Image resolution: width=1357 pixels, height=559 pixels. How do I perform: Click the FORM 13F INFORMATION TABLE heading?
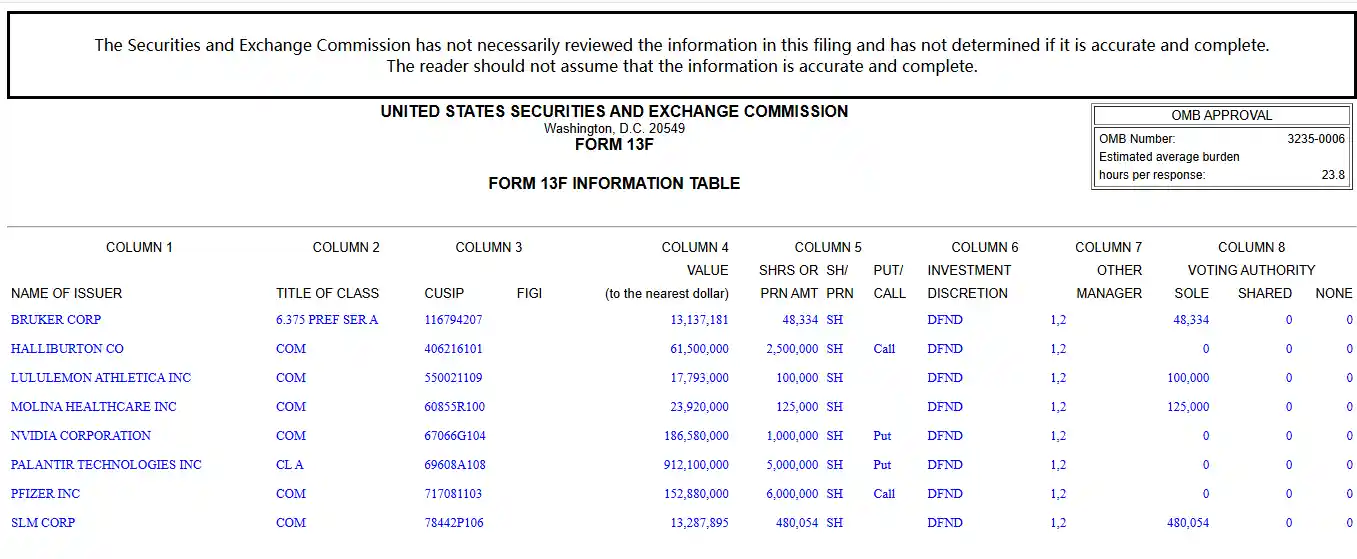(614, 184)
